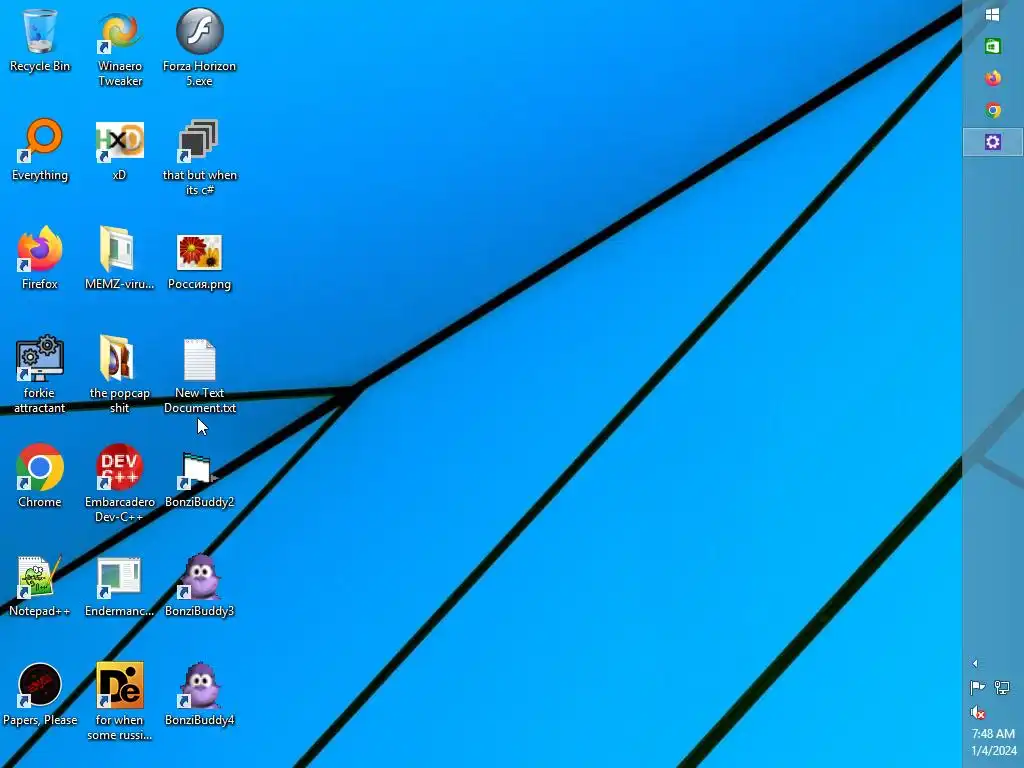Click the Everything search shortcut

pos(40,150)
